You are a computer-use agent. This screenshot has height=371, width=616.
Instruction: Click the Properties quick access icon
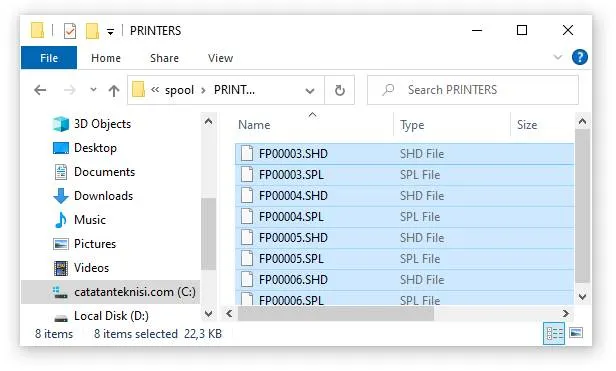tap(70, 31)
